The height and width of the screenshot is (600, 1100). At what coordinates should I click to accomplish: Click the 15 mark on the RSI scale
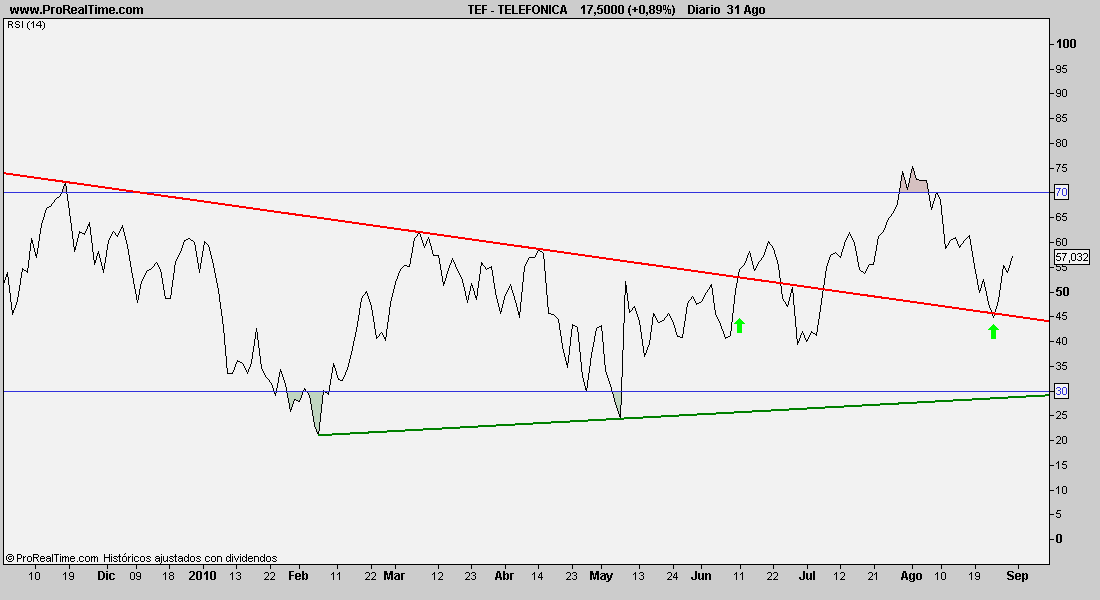pyautogui.click(x=1061, y=465)
